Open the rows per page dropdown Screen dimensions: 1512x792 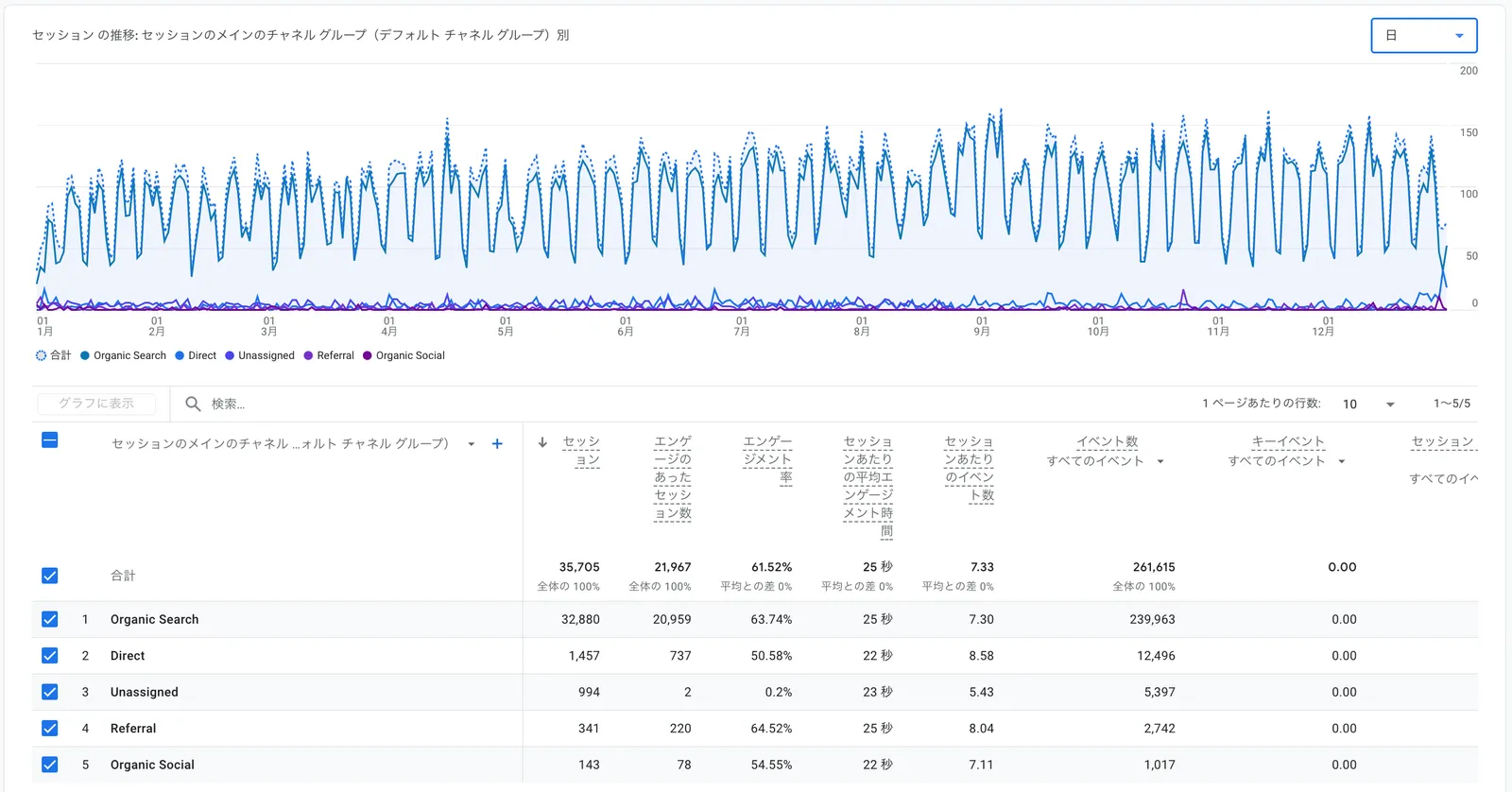(x=1368, y=404)
